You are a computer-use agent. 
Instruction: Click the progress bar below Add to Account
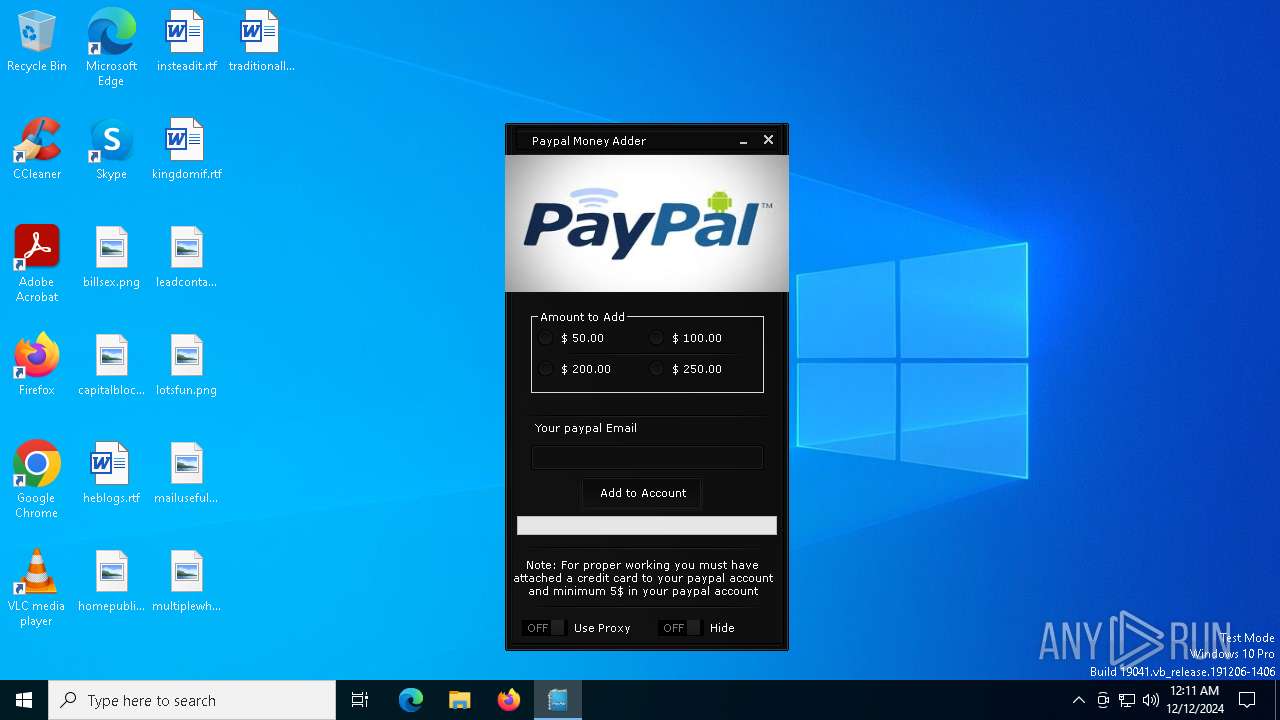coord(647,526)
